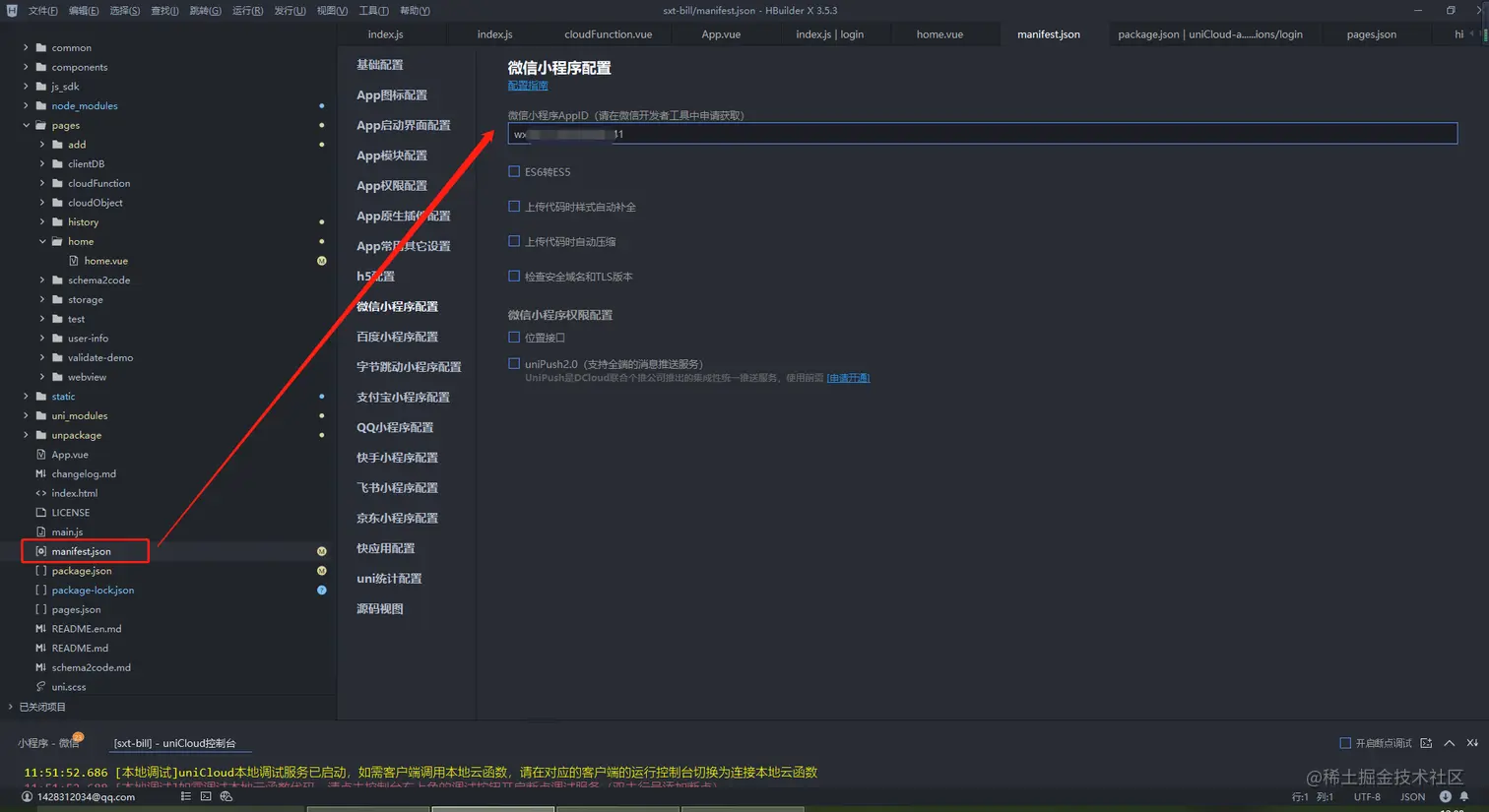The height and width of the screenshot is (812, 1489).
Task: Click the download update icon in status bar
Action: tap(1446, 796)
